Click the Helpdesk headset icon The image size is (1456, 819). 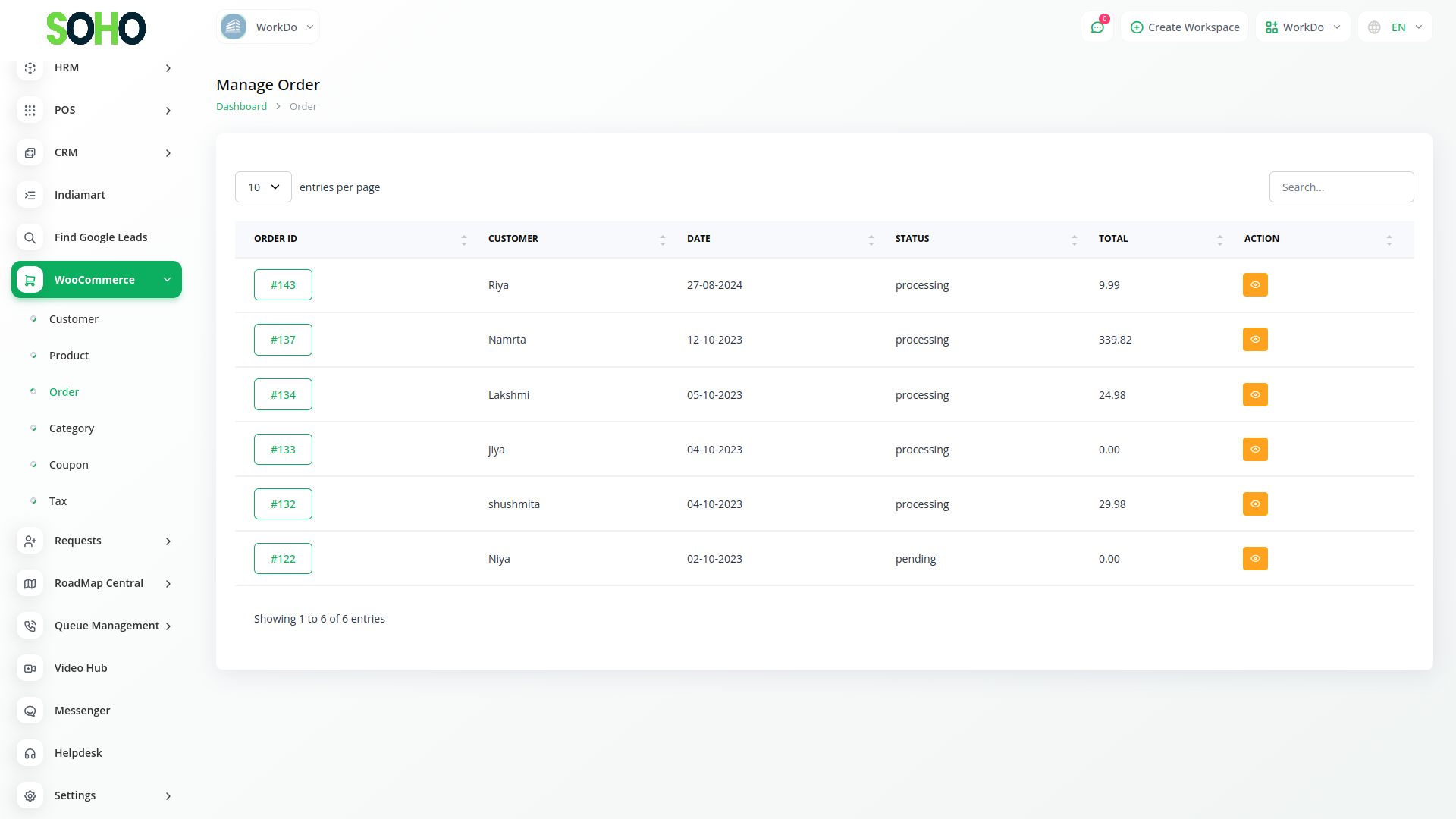coord(30,753)
